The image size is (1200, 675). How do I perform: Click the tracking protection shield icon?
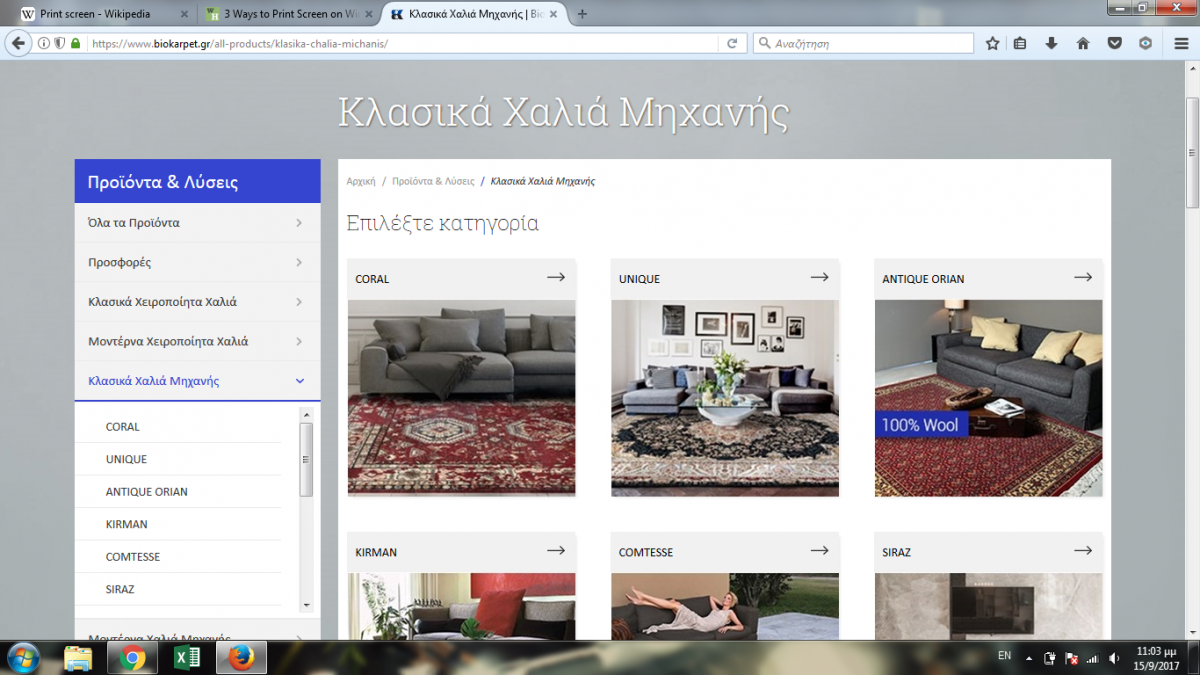(59, 44)
